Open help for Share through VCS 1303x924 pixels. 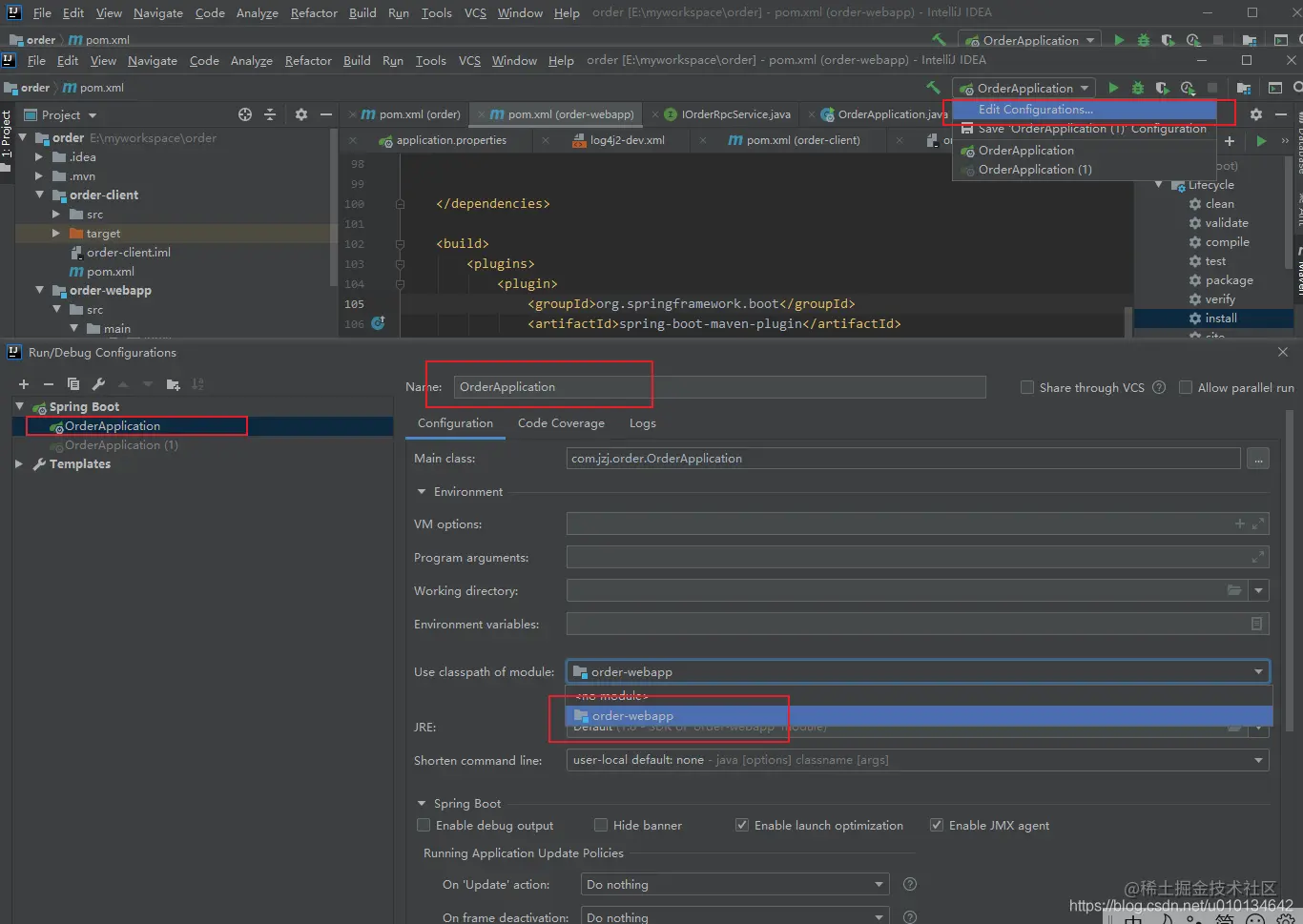tap(1159, 387)
